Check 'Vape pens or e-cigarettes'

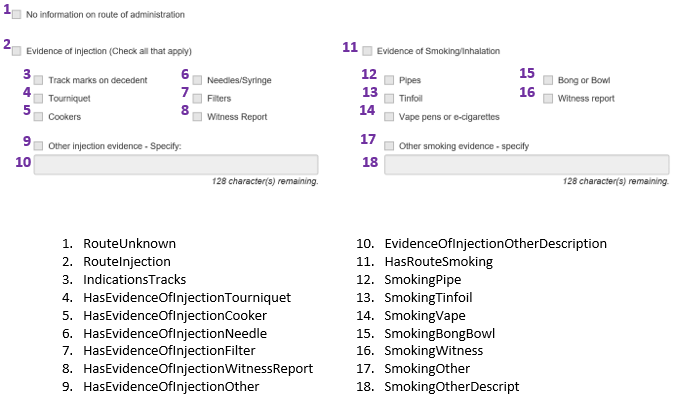tap(389, 116)
